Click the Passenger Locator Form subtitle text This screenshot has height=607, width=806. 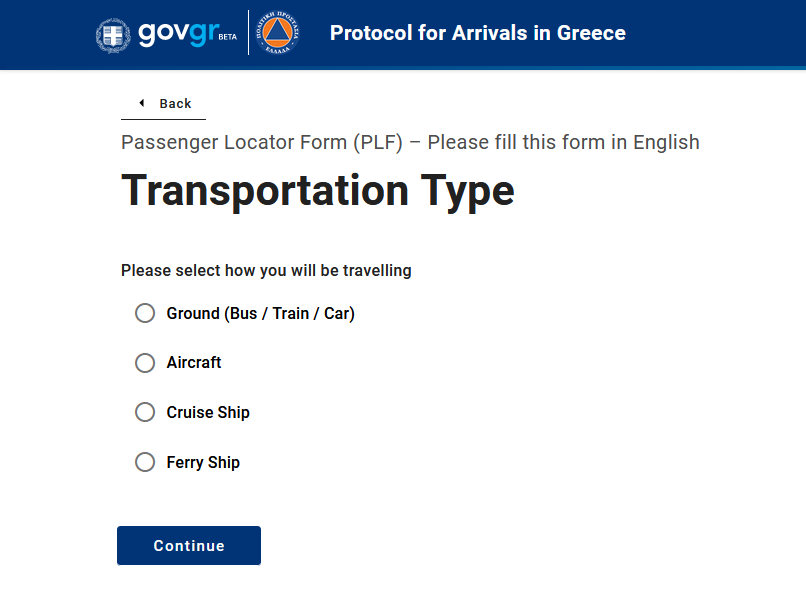[410, 142]
